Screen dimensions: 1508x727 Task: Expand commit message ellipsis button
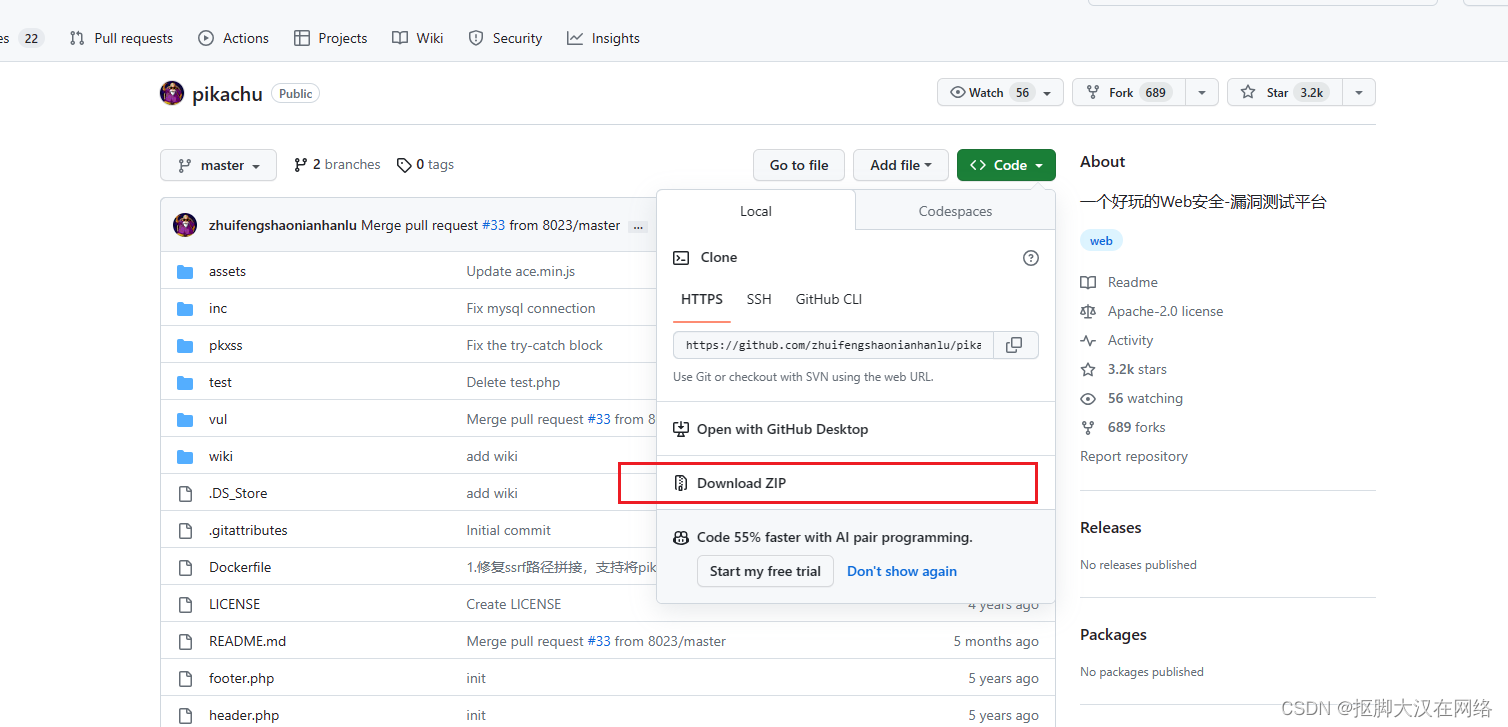click(x=638, y=227)
